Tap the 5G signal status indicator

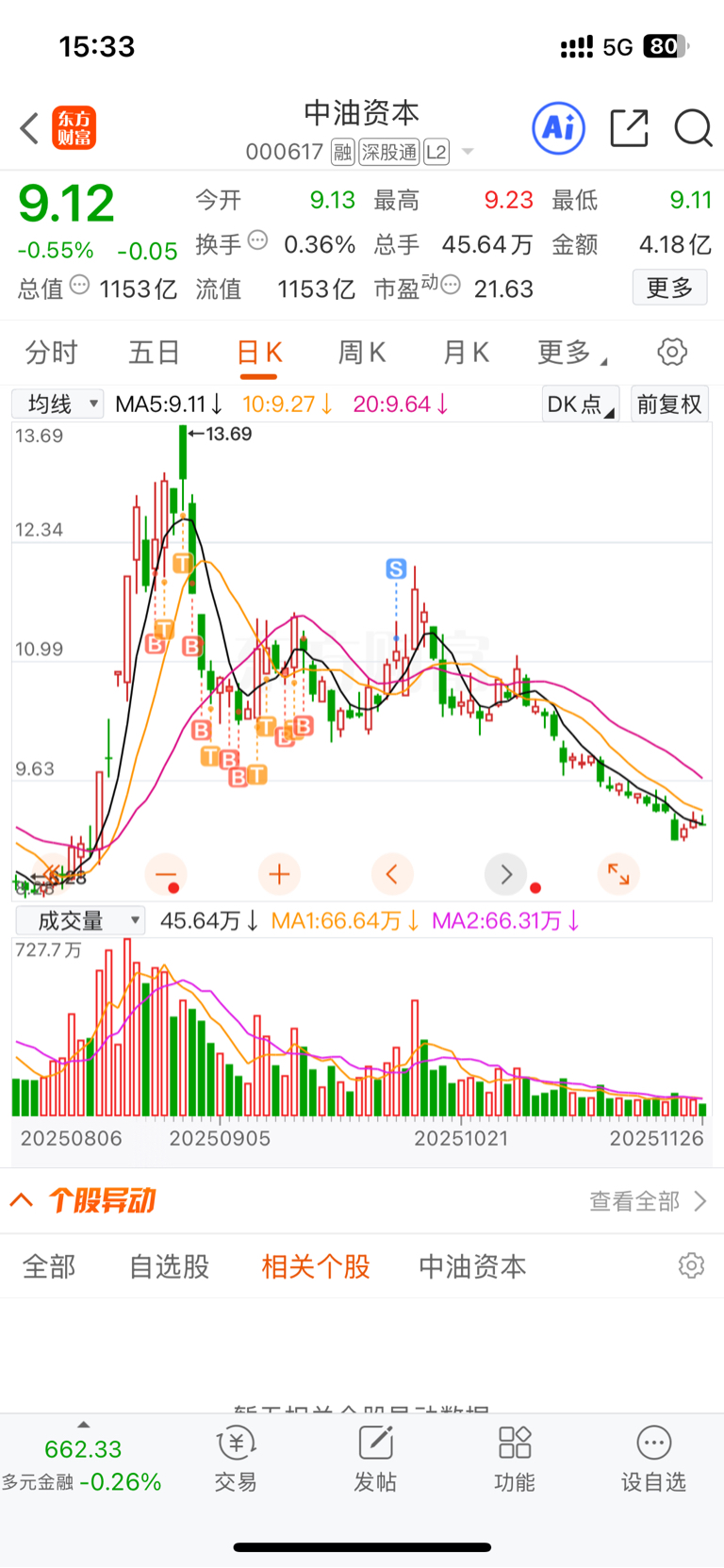[617, 46]
